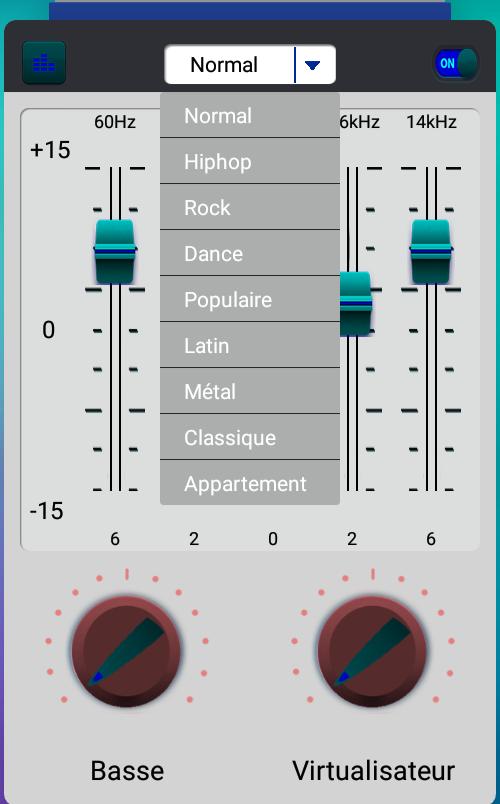Choose the Latin preset
This screenshot has height=804, width=500.
(x=250, y=346)
